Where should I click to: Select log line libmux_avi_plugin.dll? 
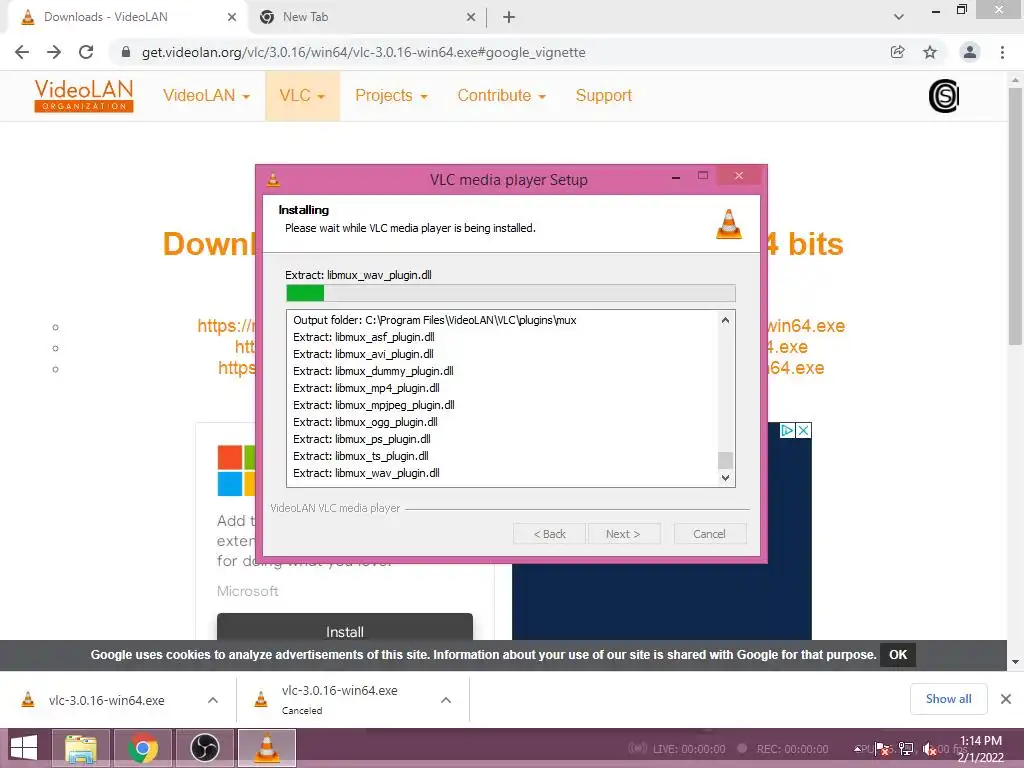click(363, 354)
